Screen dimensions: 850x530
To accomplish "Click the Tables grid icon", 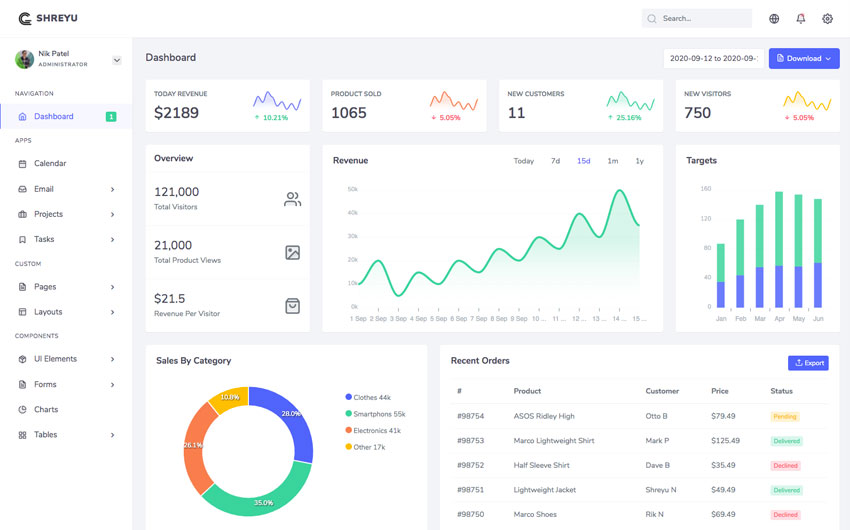I will (x=22, y=435).
